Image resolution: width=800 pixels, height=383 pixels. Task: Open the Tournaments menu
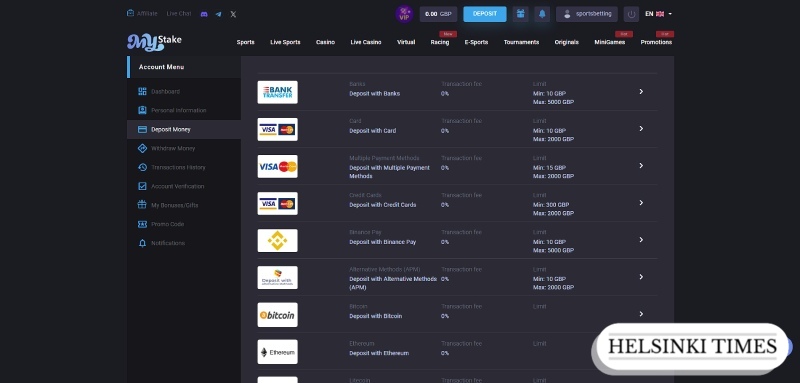tap(521, 42)
